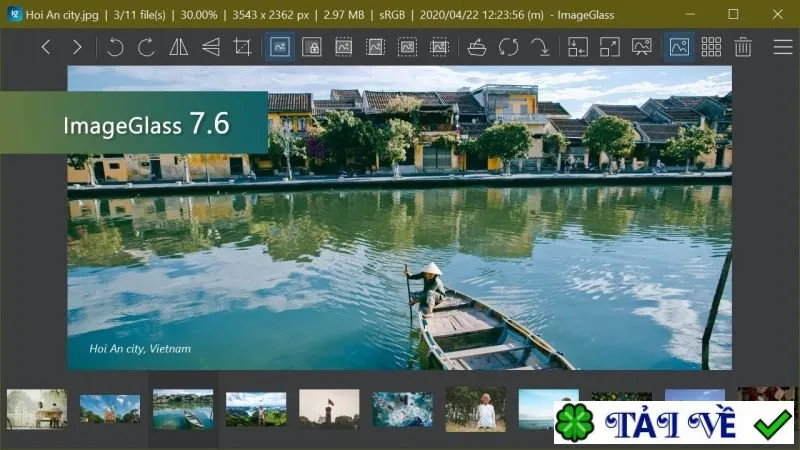The width and height of the screenshot is (800, 450).
Task: Click the refresh image icon
Action: pos(508,47)
